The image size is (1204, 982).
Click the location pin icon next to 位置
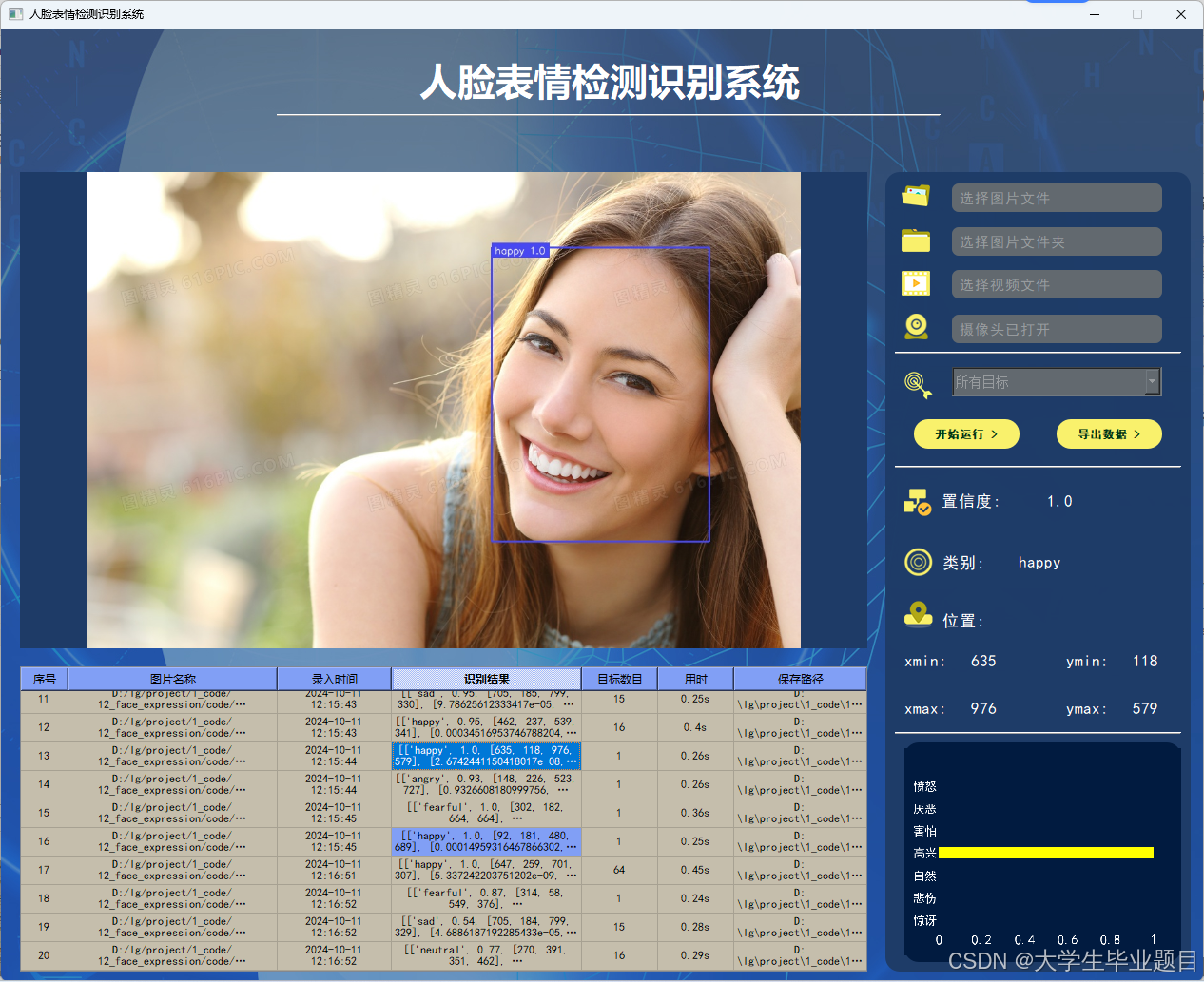918,615
